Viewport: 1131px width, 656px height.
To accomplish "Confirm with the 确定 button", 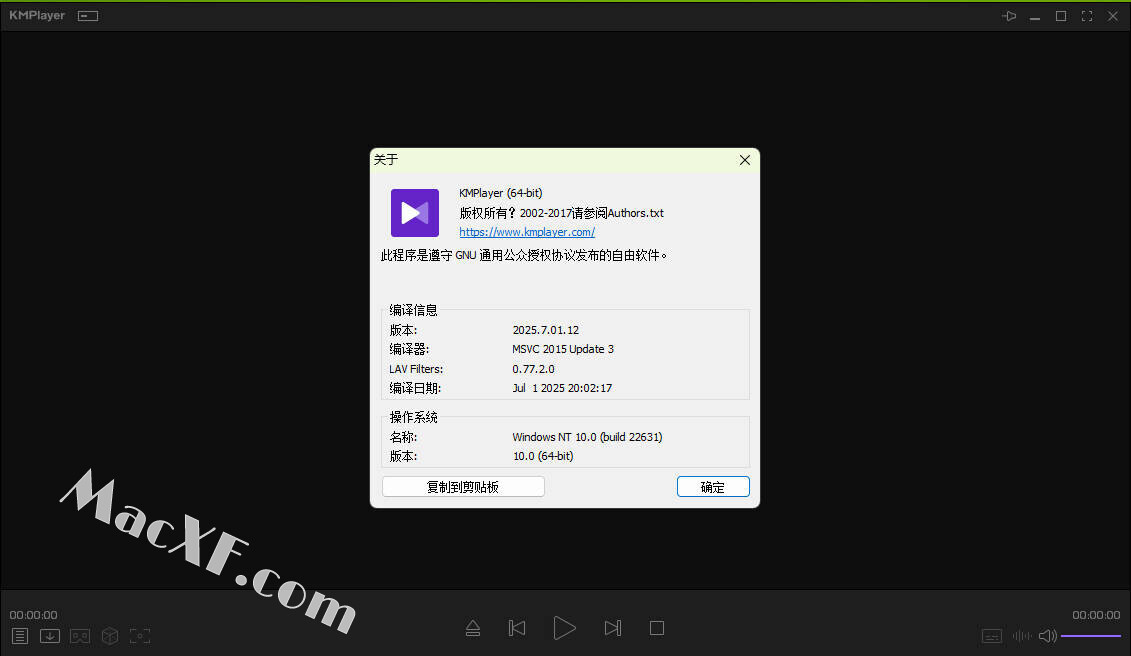I will 713,487.
